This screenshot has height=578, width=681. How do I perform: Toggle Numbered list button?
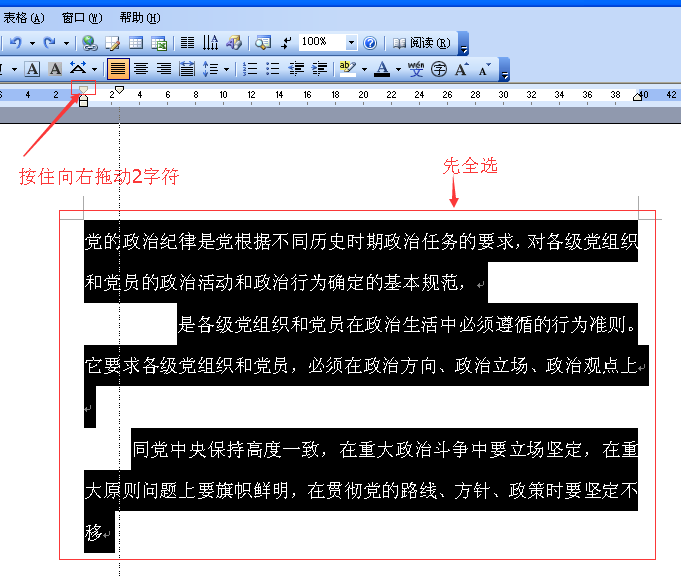click(x=250, y=69)
